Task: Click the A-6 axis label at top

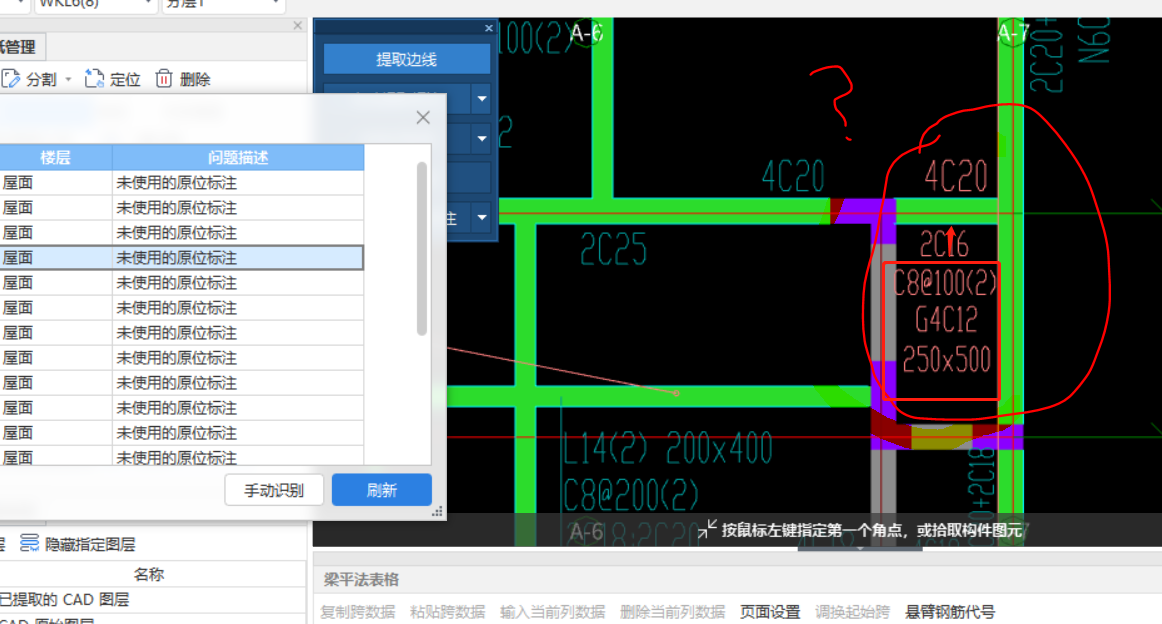Action: [x=586, y=33]
